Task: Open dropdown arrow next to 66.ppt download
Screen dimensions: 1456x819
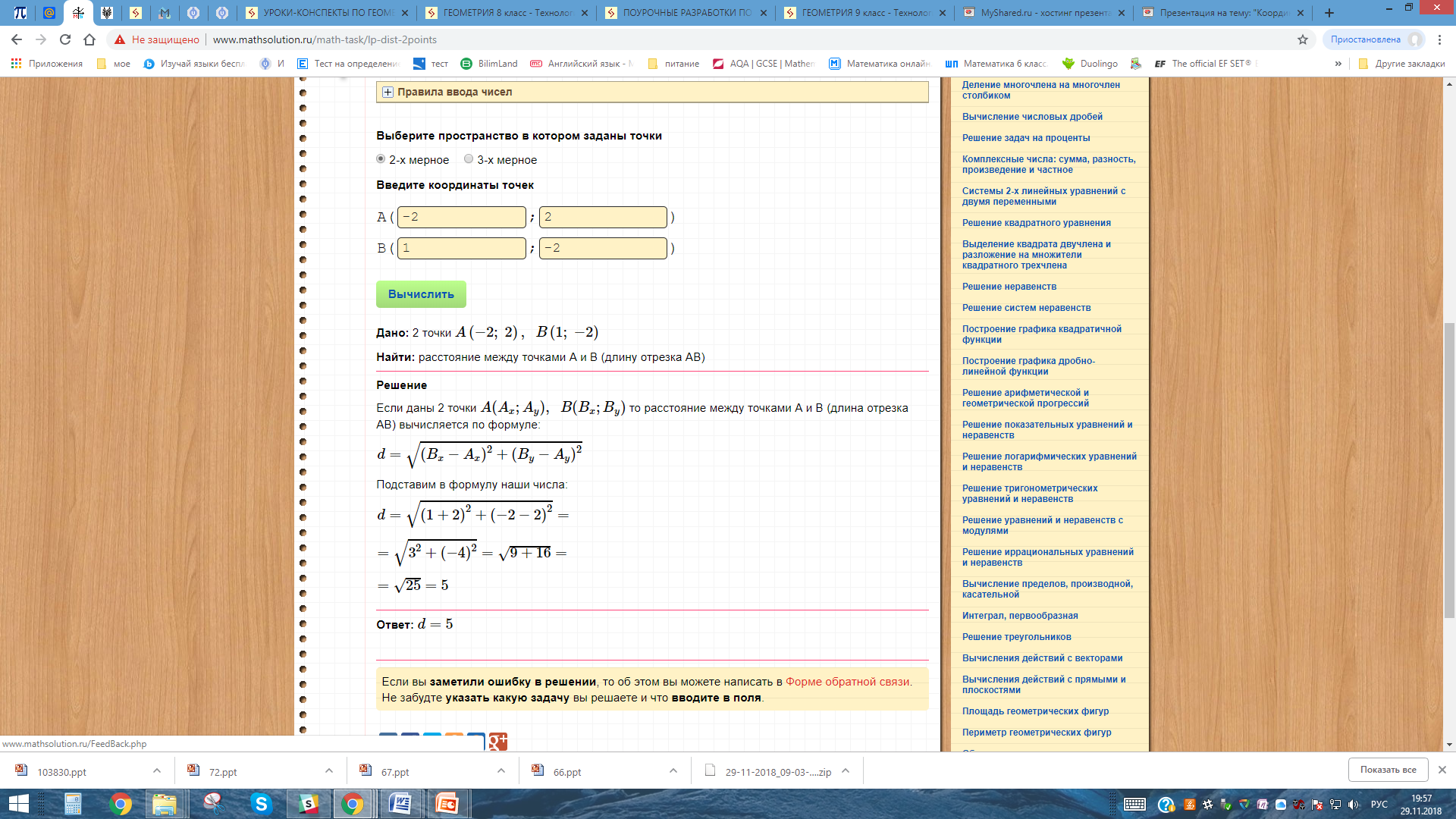Action: (x=673, y=771)
